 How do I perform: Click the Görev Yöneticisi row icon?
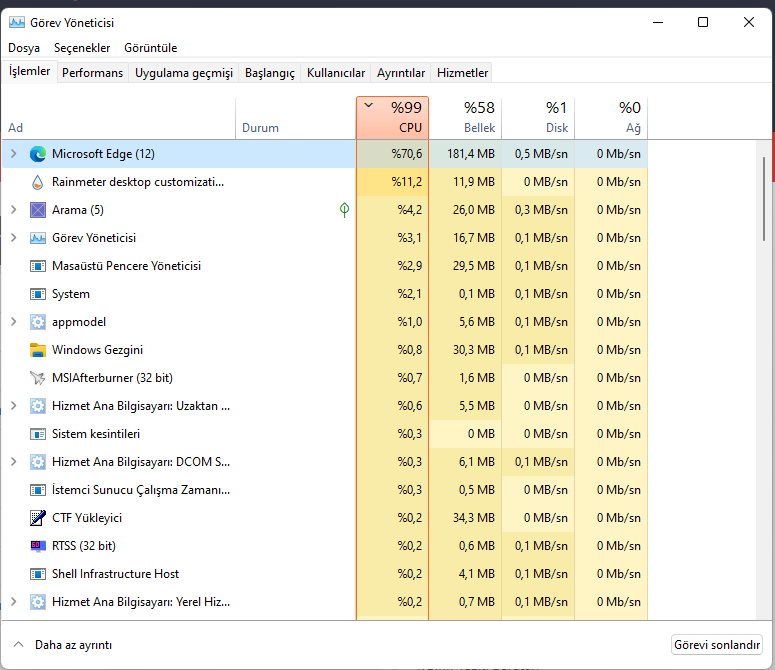pos(38,238)
